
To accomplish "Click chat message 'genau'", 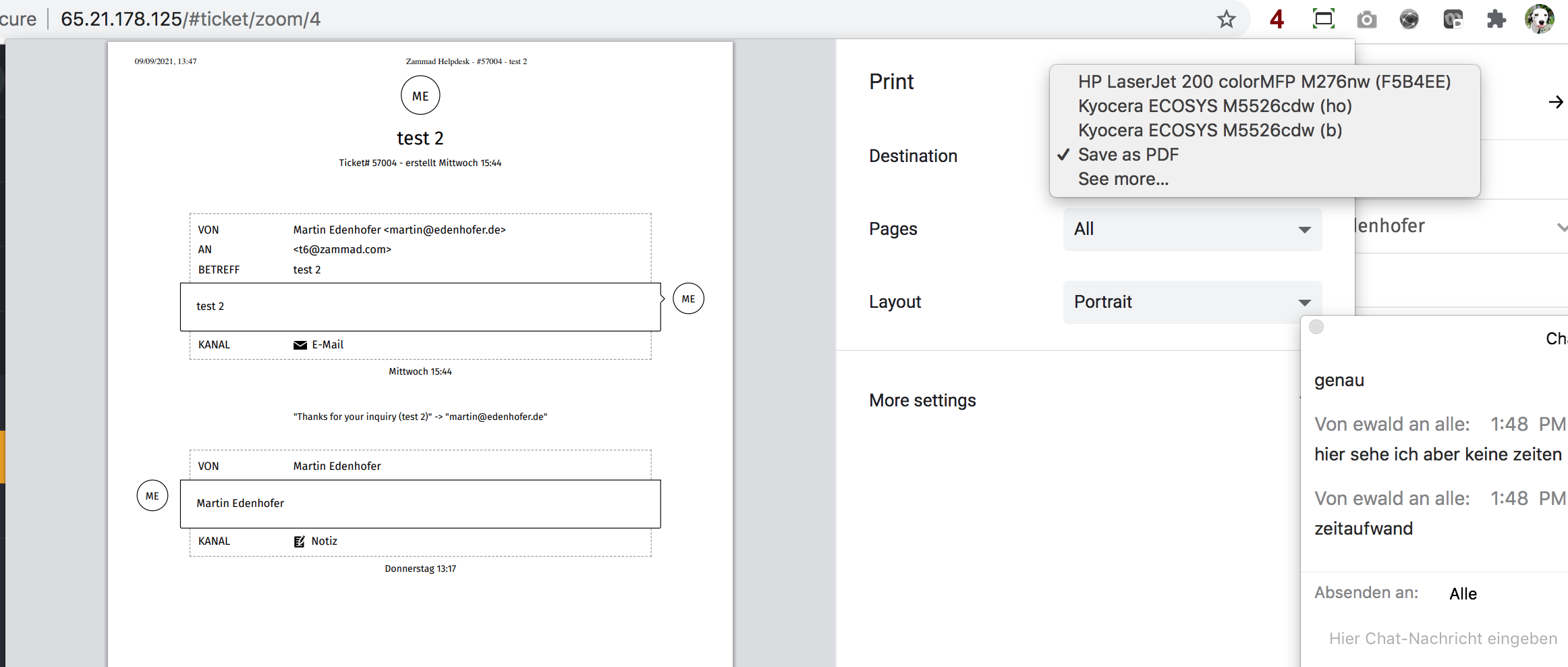I will (x=1339, y=381).
